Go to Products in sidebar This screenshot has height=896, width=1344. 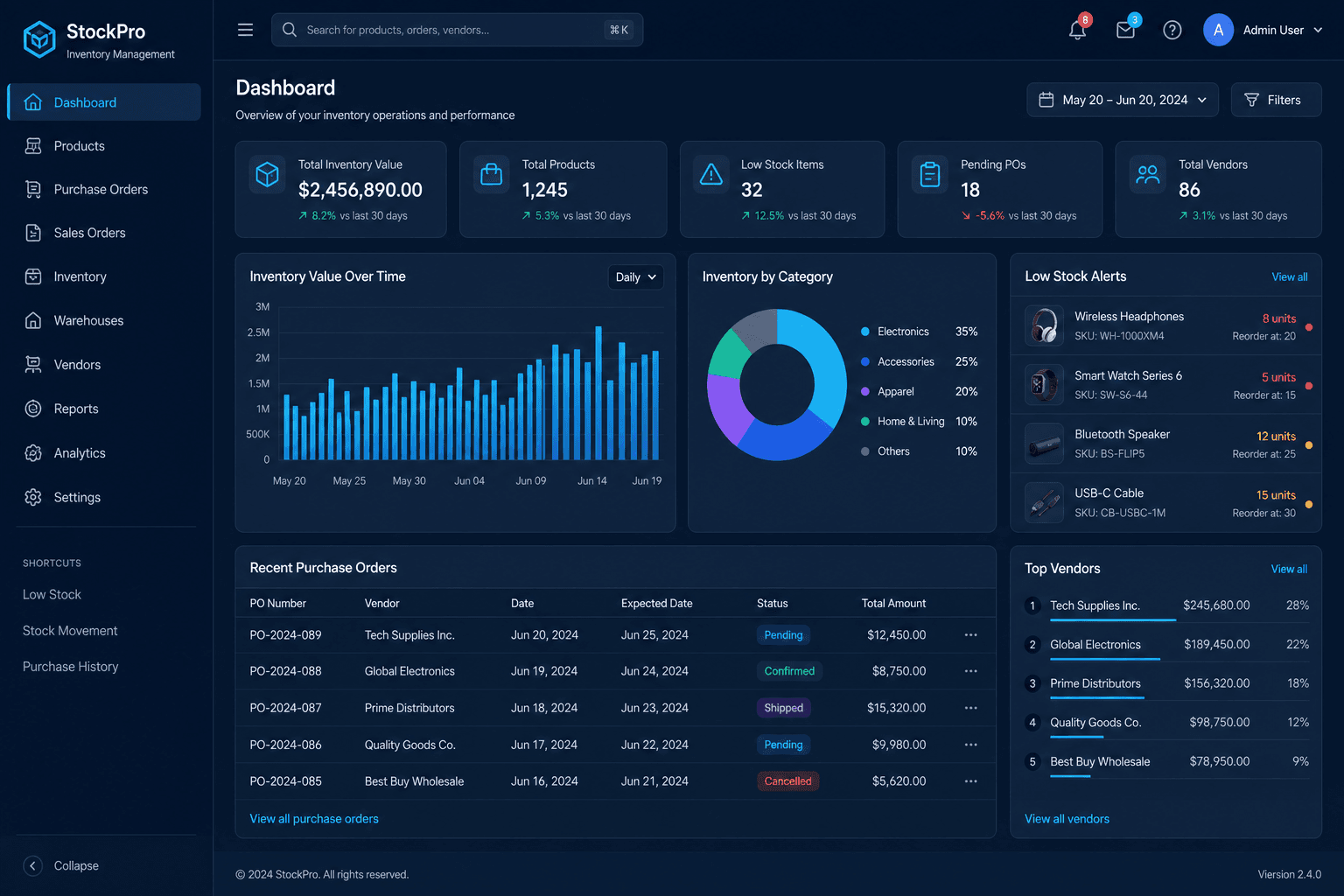104,146
